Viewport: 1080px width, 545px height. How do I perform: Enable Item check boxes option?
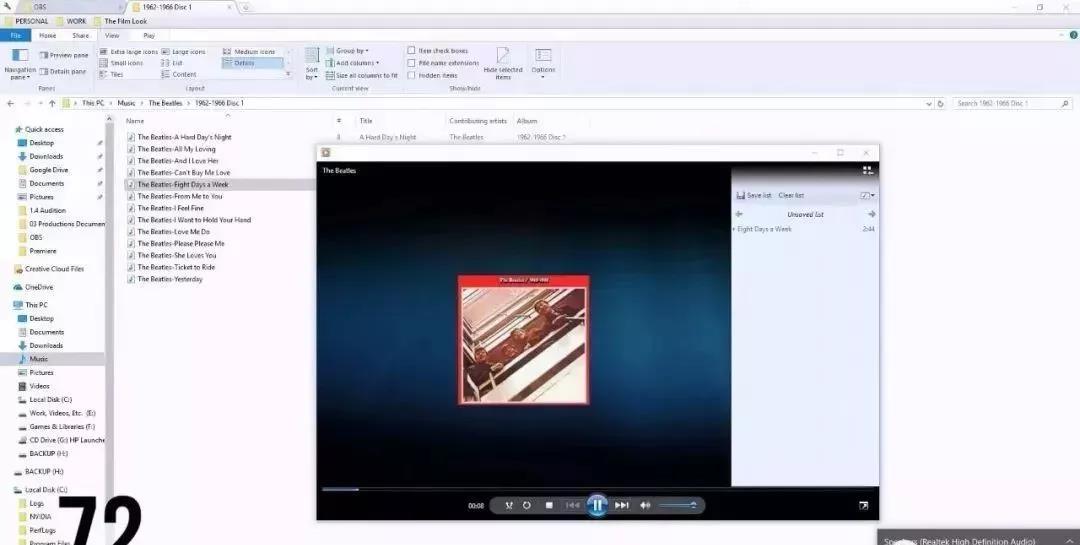point(411,50)
